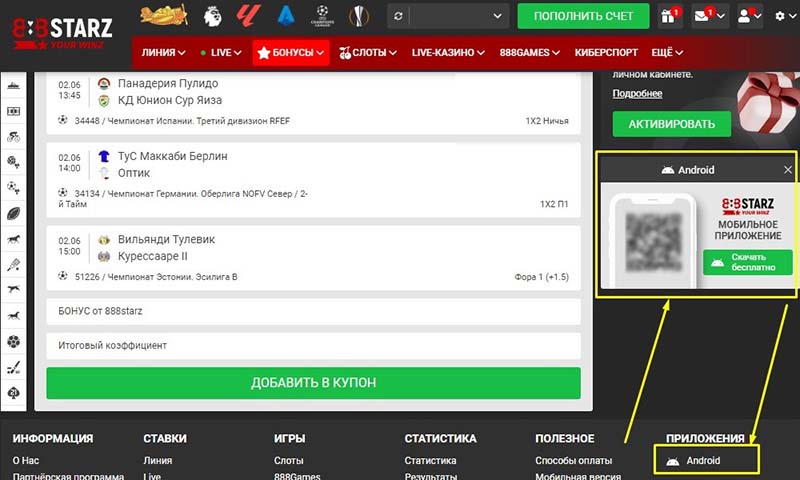Open the Premier League lion icon
800x480 pixels.
[x=212, y=16]
